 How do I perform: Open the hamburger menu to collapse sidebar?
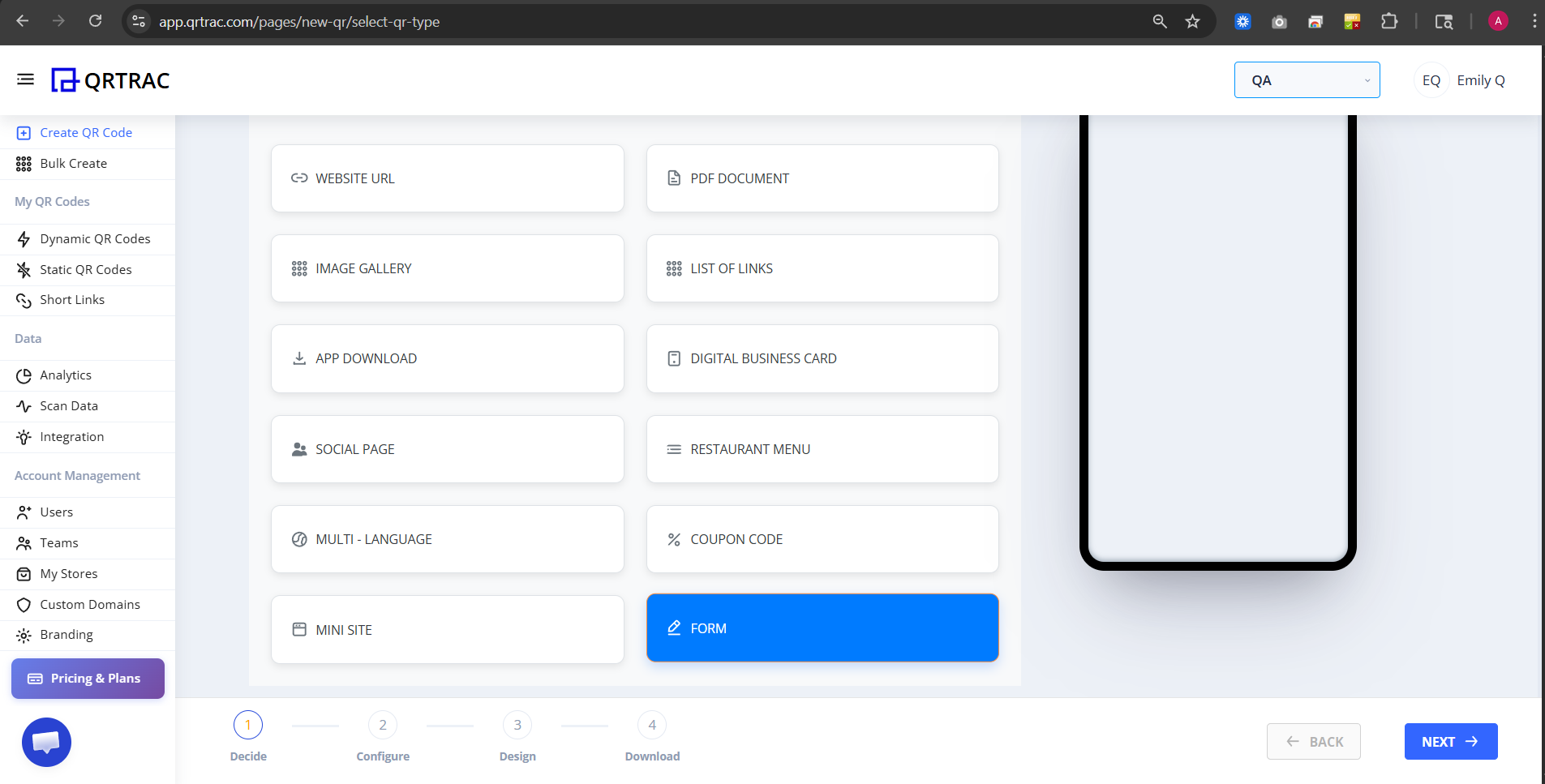(x=25, y=79)
